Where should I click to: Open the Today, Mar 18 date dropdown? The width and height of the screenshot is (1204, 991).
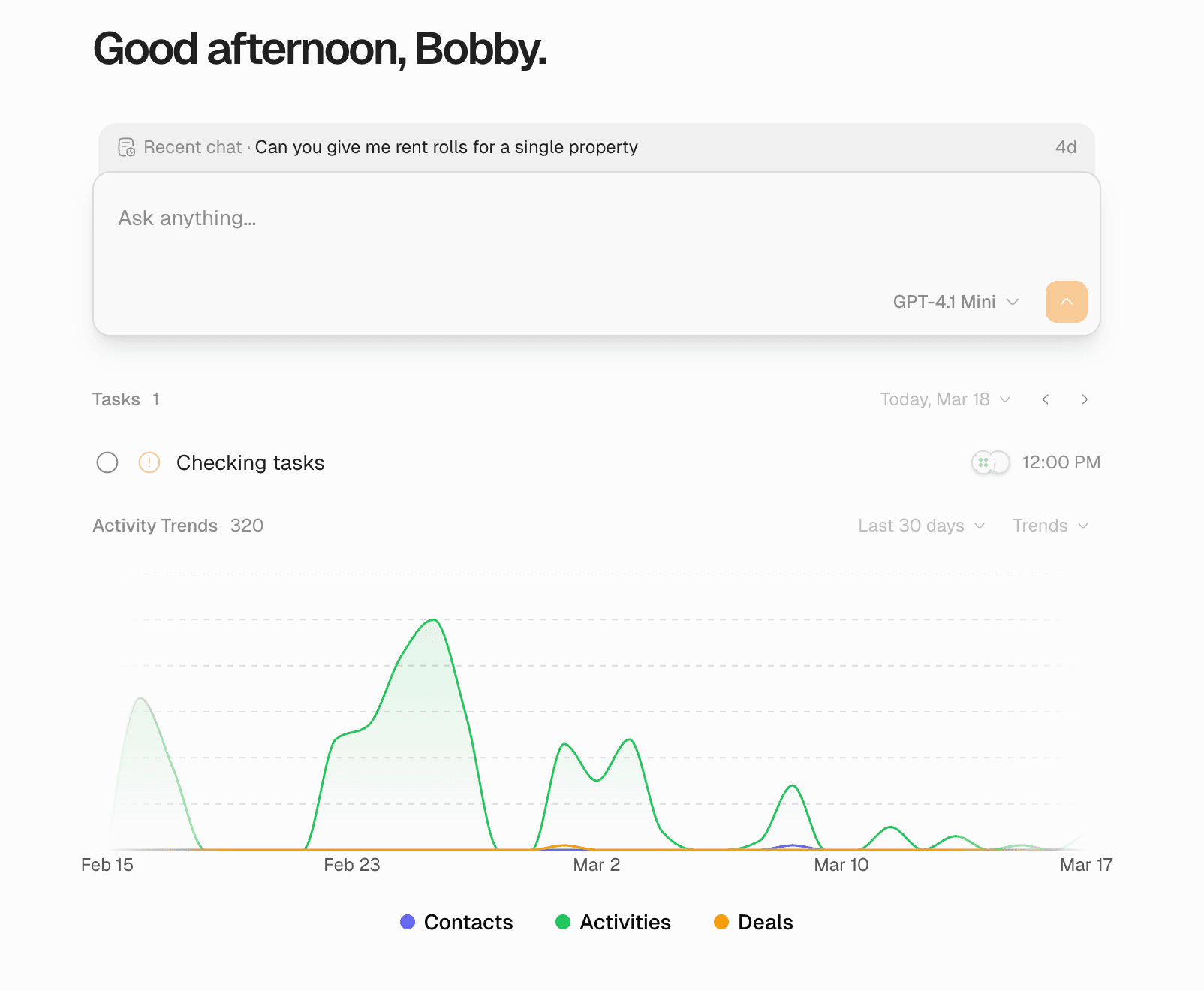pos(946,399)
